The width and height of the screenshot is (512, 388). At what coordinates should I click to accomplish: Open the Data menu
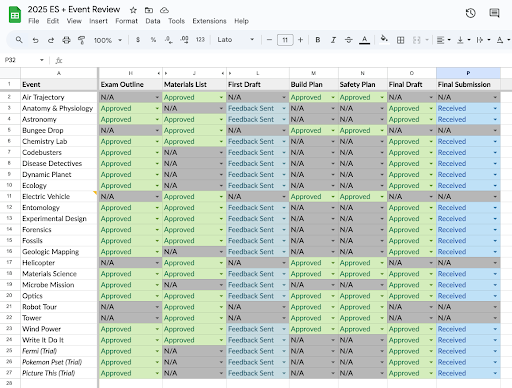[x=153, y=21]
